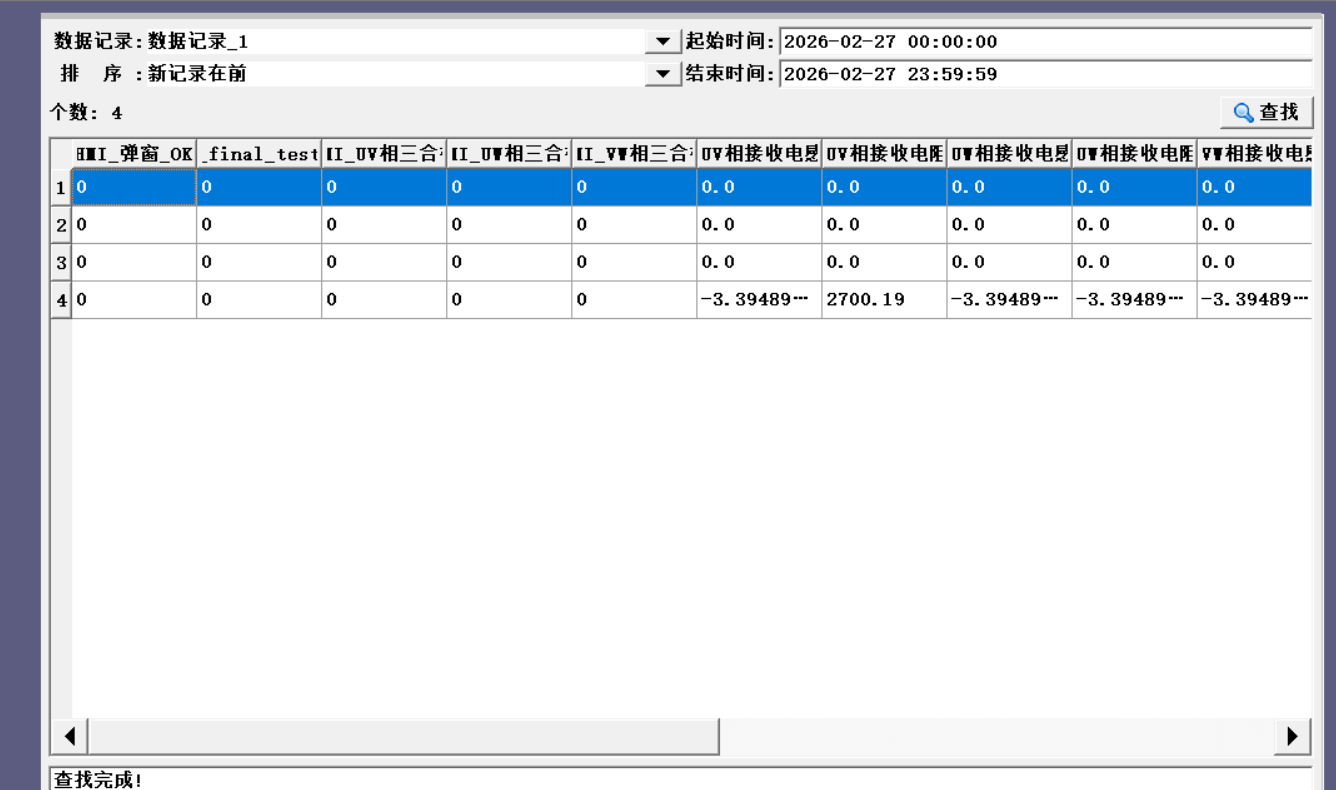Click the horizontal scrollbar left arrow
The image size is (1336, 790).
tap(69, 737)
